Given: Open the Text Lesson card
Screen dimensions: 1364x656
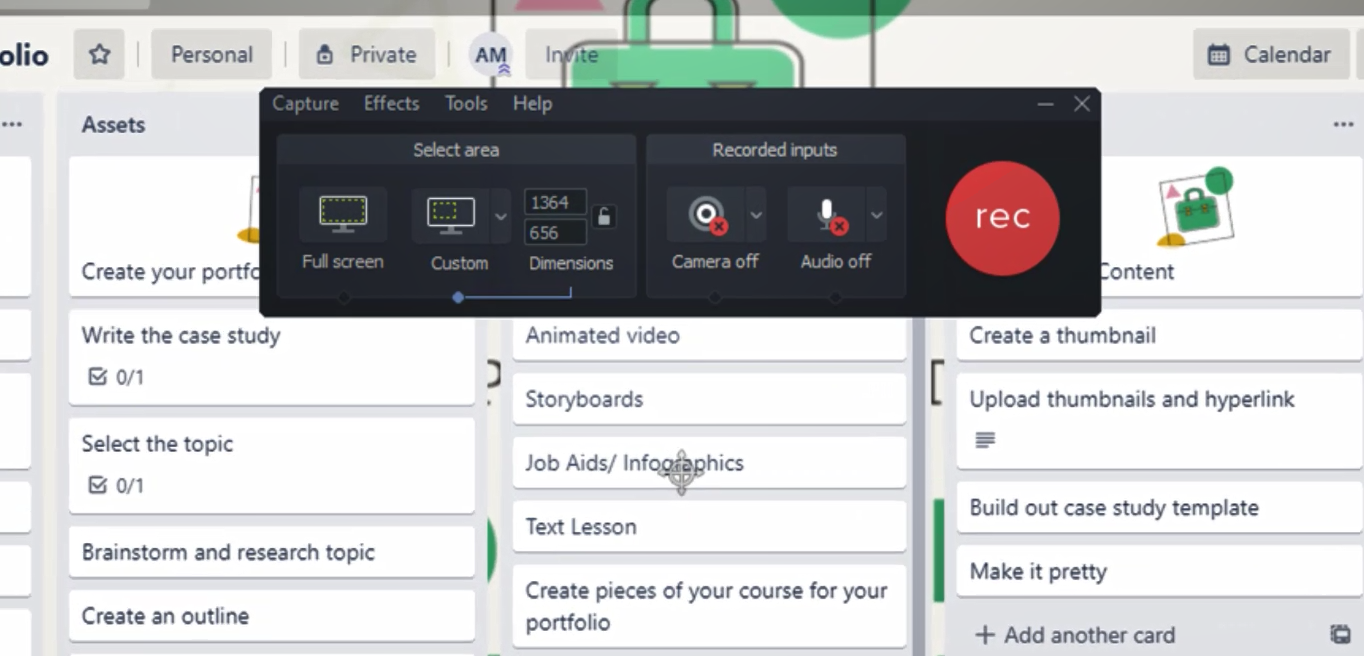Looking at the screenshot, I should pyautogui.click(x=709, y=527).
